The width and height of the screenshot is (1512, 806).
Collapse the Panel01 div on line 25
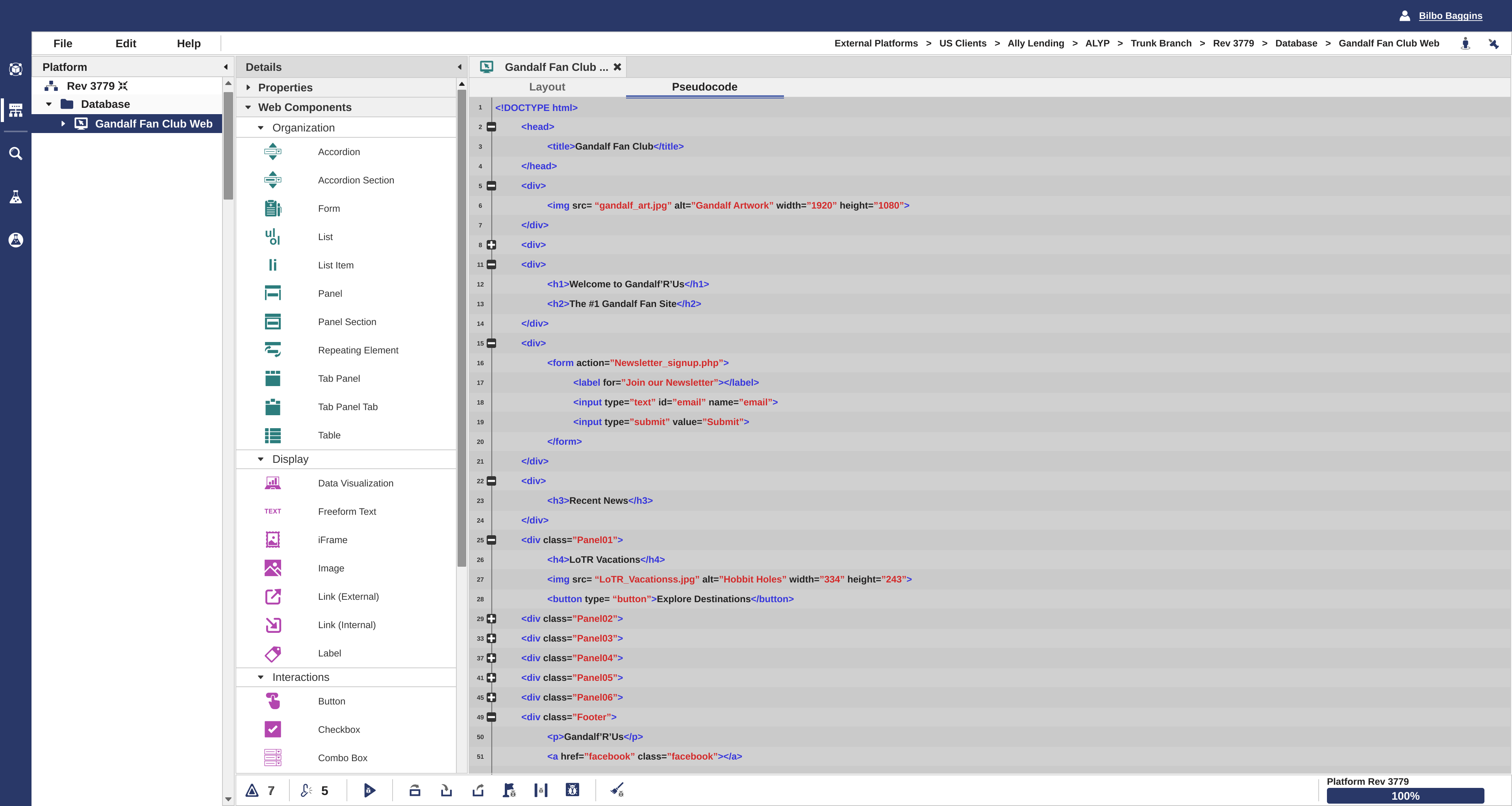(x=491, y=540)
